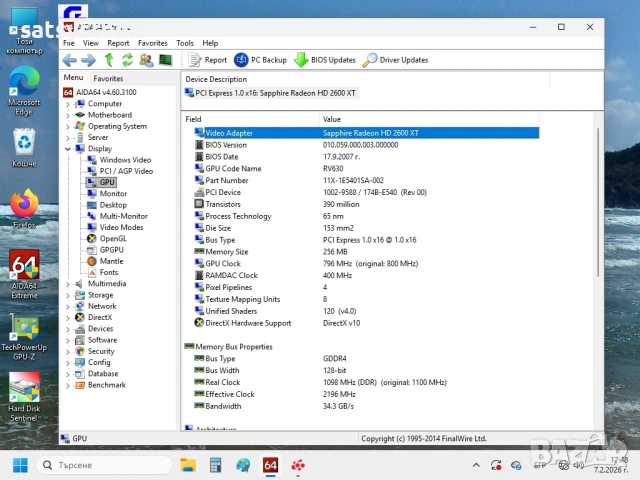Check Driver Updates from toolbar
This screenshot has height=480, width=640.
tap(395, 60)
